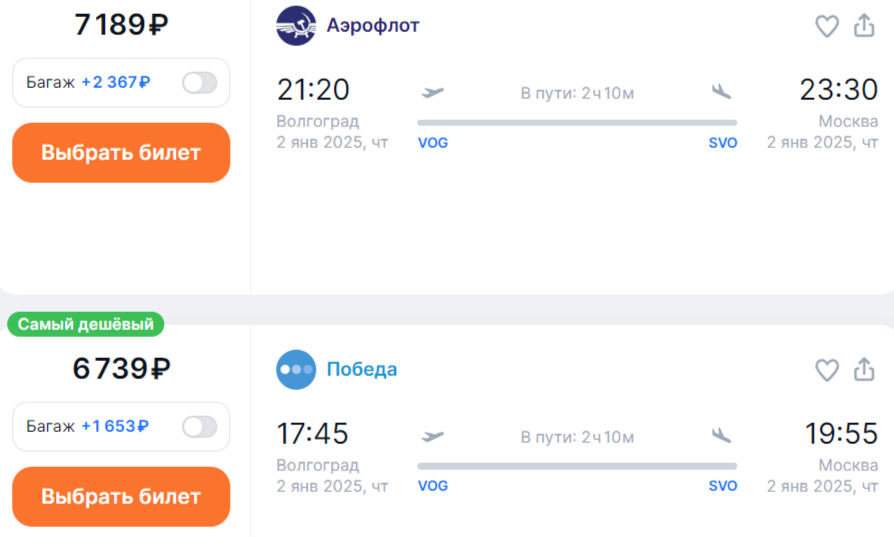This screenshot has height=537, width=894.
Task: Click share icon on Pobeda flight
Action: [864, 370]
